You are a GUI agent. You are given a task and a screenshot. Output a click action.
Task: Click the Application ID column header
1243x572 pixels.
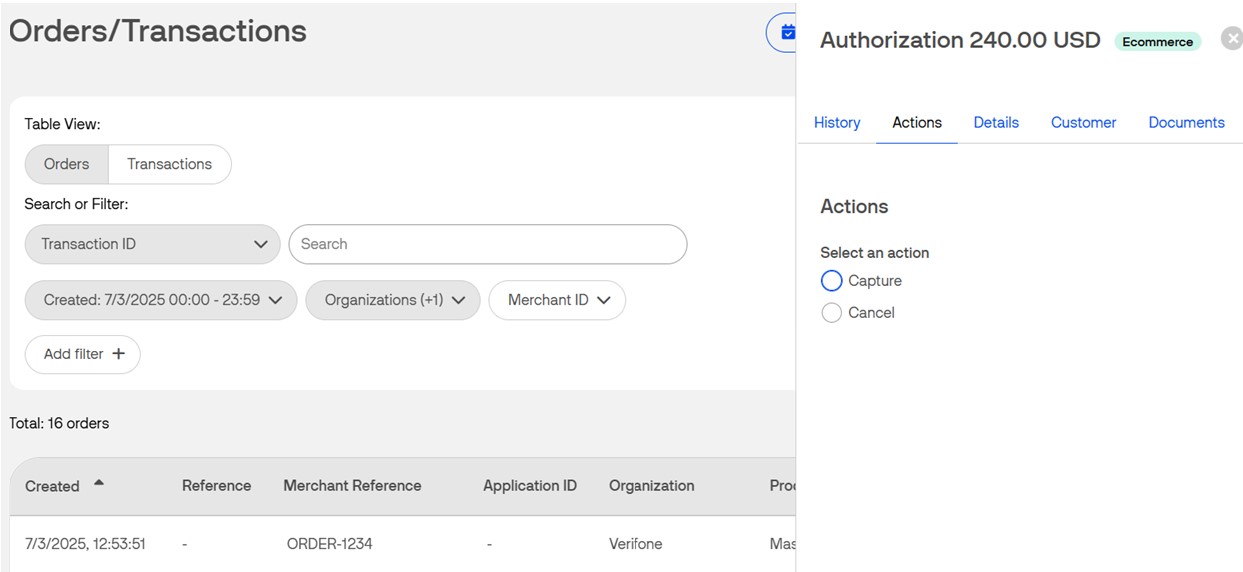530,485
